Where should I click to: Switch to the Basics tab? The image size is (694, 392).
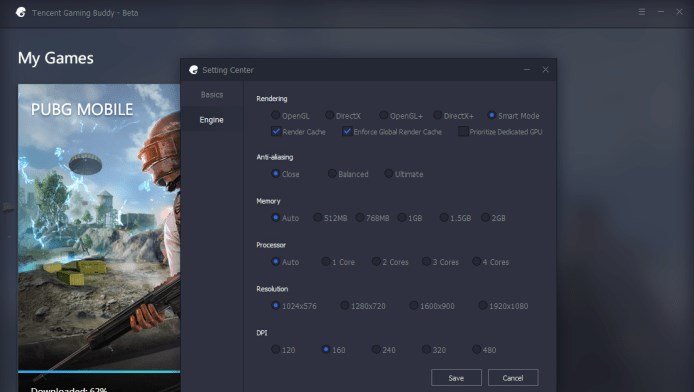[x=212, y=94]
